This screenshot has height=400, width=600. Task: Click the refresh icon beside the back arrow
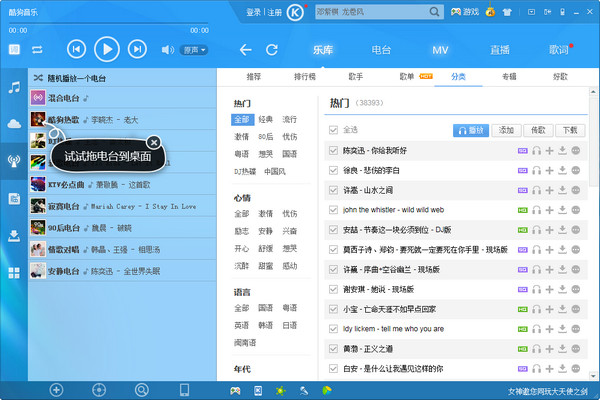pos(271,49)
